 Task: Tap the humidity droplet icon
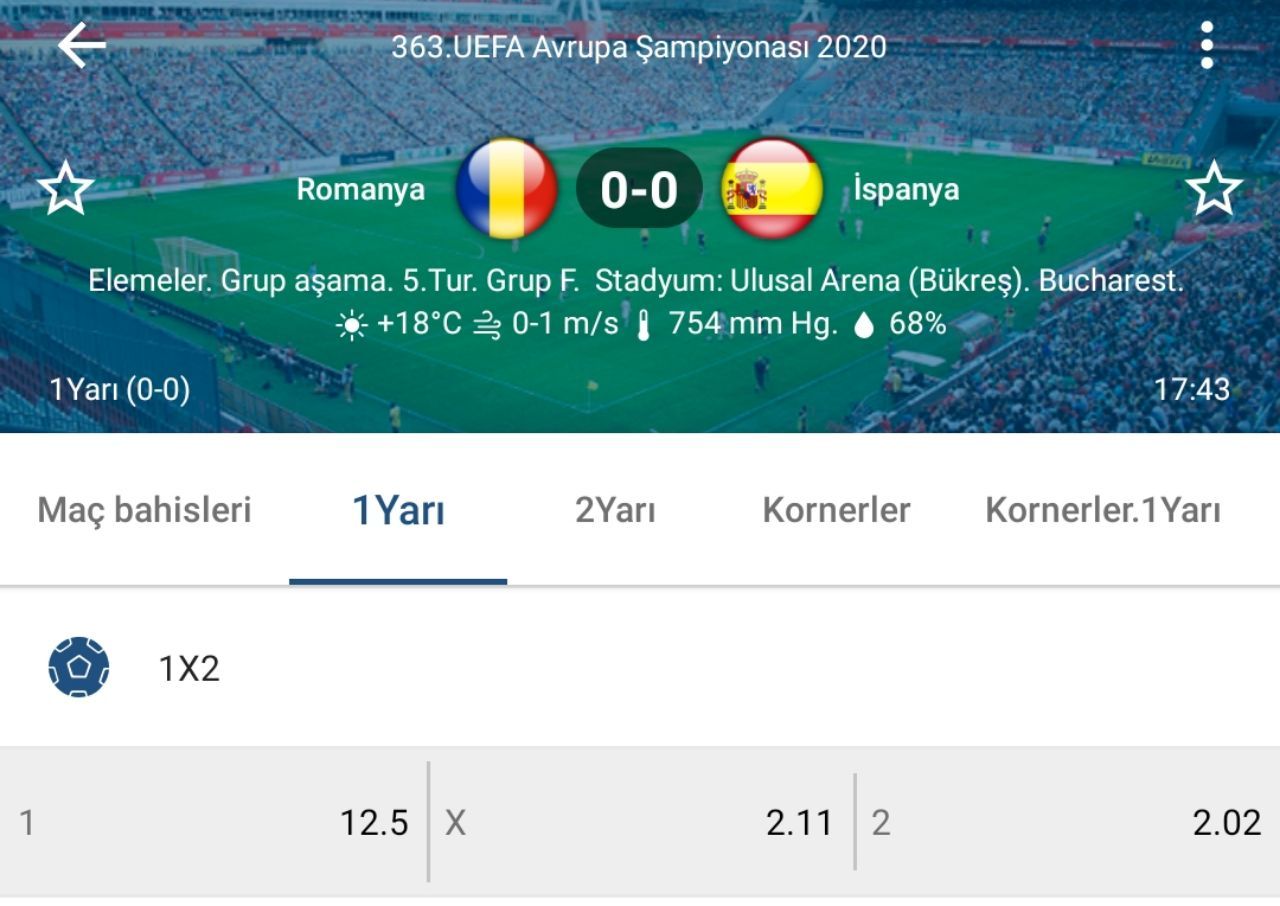click(865, 325)
